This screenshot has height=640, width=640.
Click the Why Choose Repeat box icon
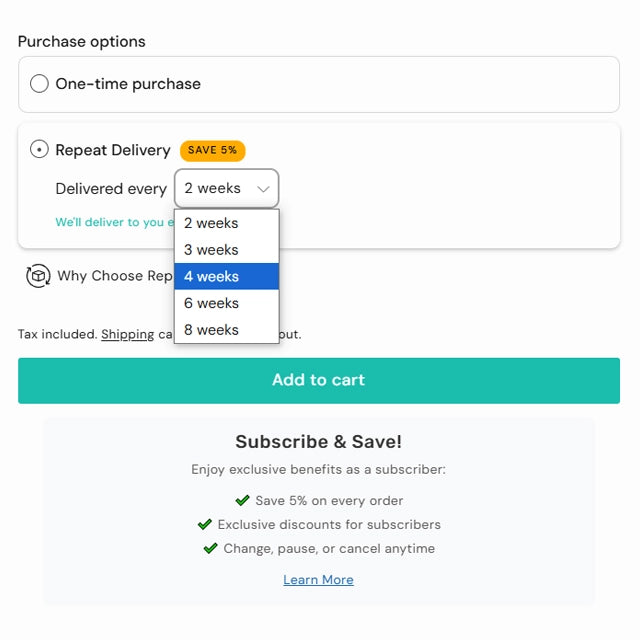[38, 276]
